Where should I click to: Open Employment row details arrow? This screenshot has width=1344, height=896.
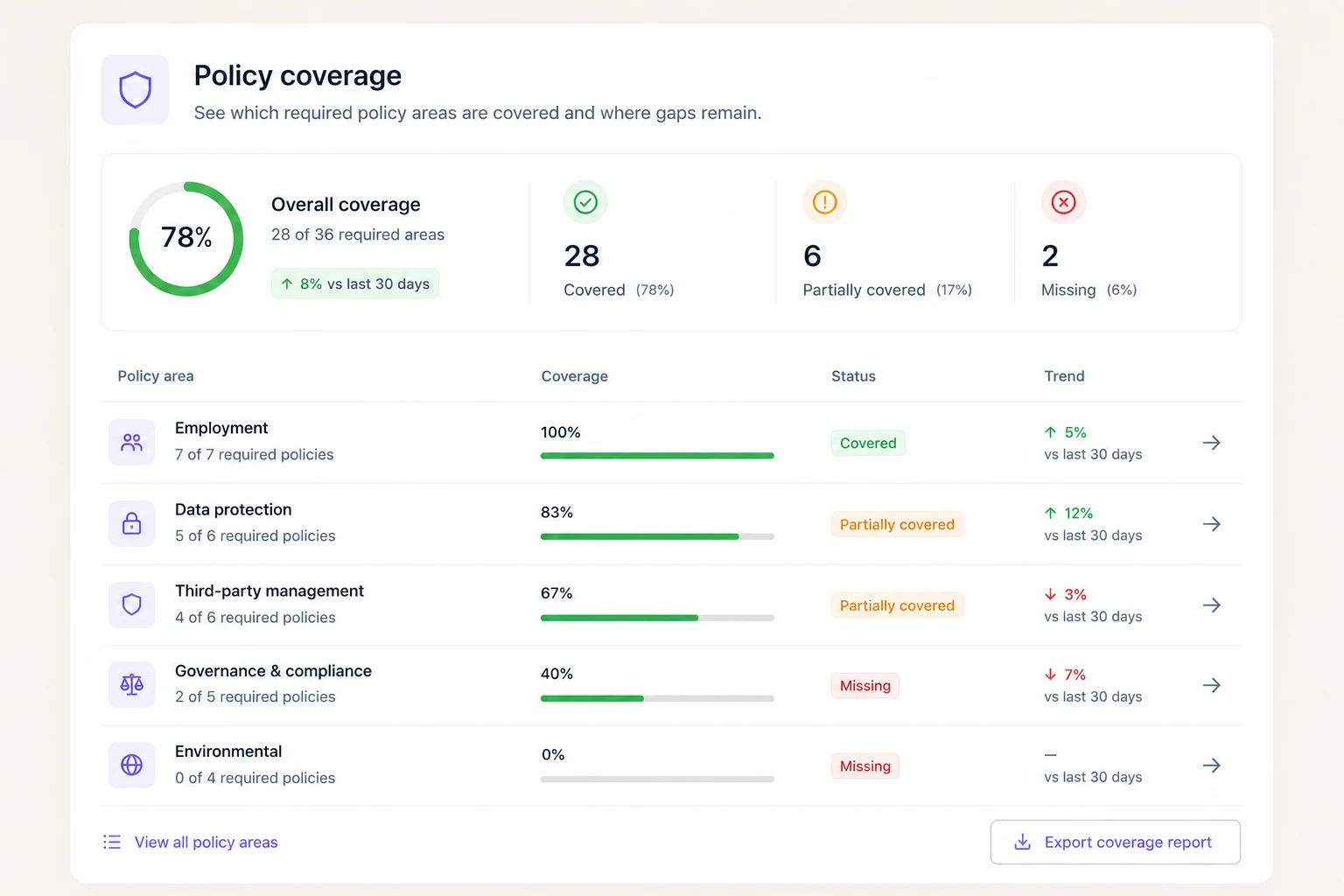pyautogui.click(x=1211, y=443)
